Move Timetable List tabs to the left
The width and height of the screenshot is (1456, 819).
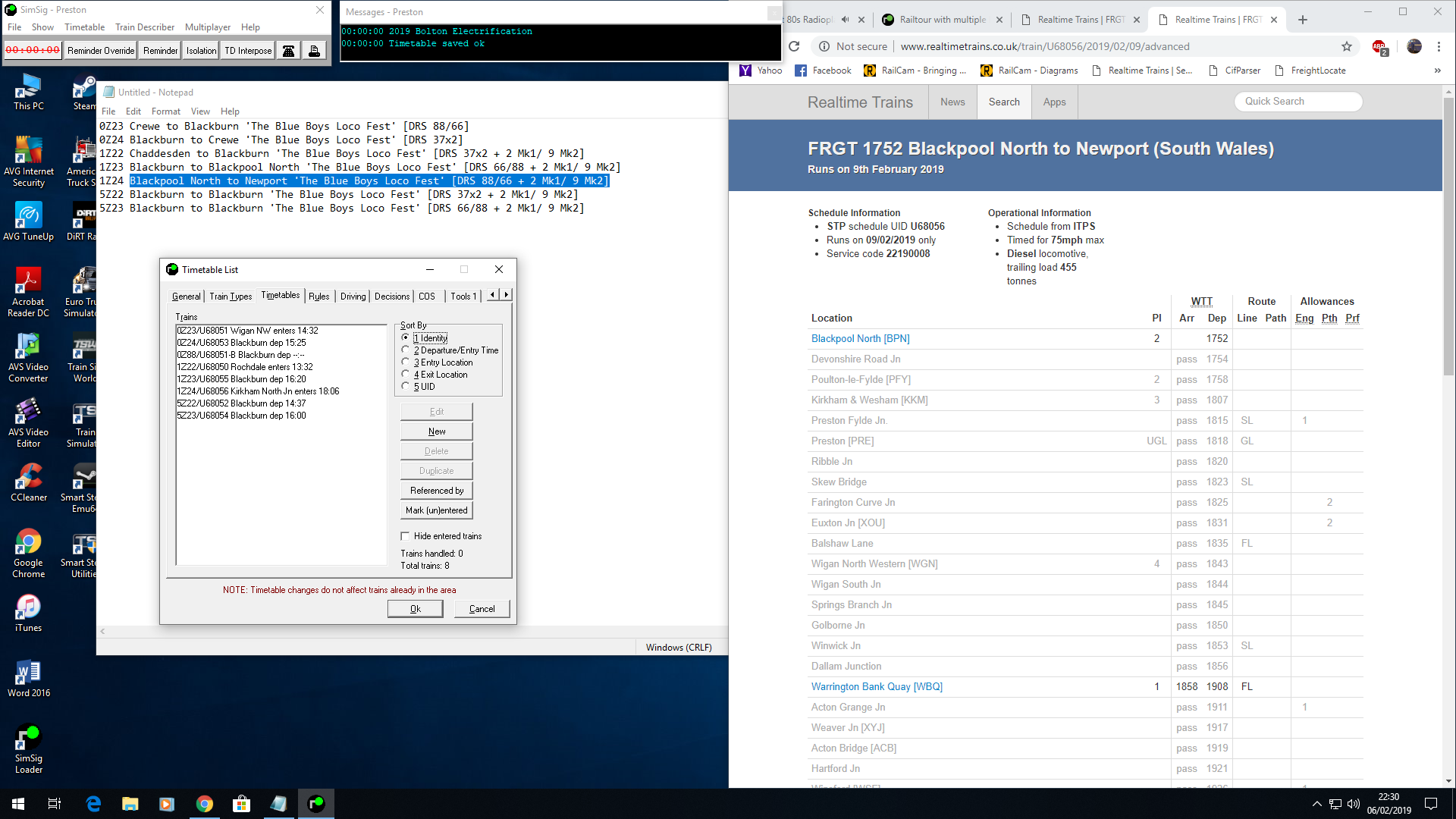click(493, 295)
